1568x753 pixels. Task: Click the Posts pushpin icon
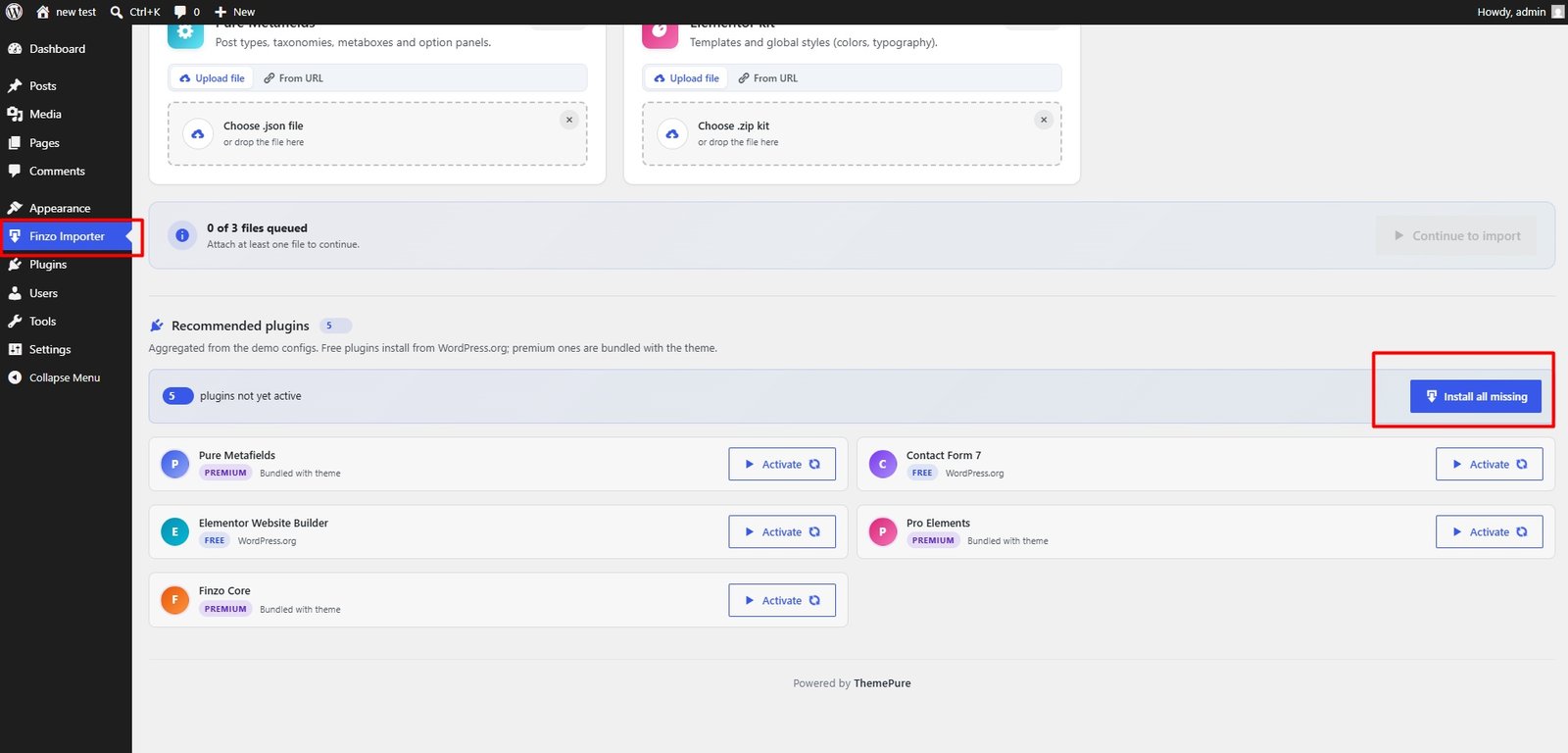pyautogui.click(x=15, y=86)
